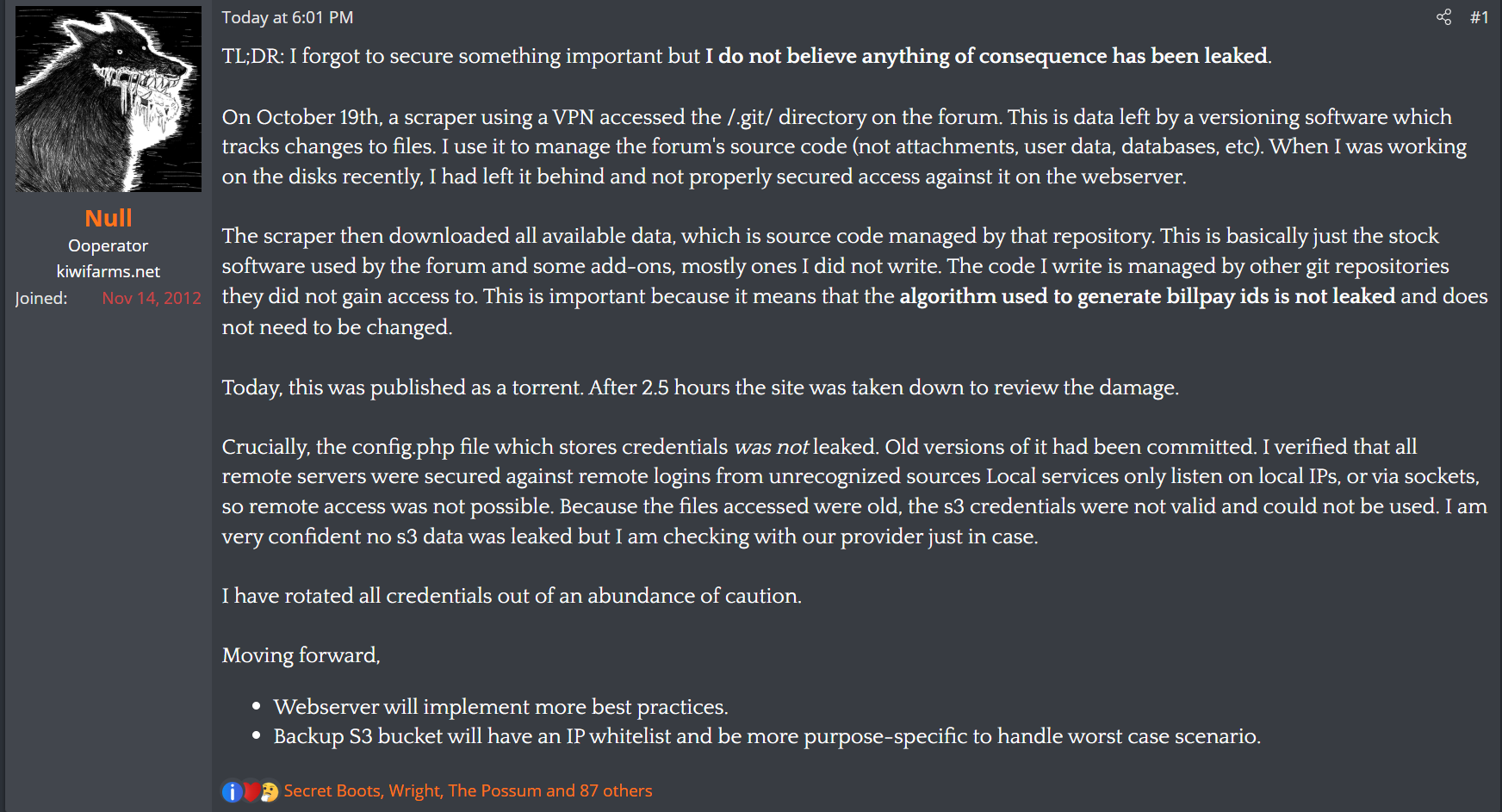
Task: Click the 'Ooperator' user title
Action: pos(109,245)
